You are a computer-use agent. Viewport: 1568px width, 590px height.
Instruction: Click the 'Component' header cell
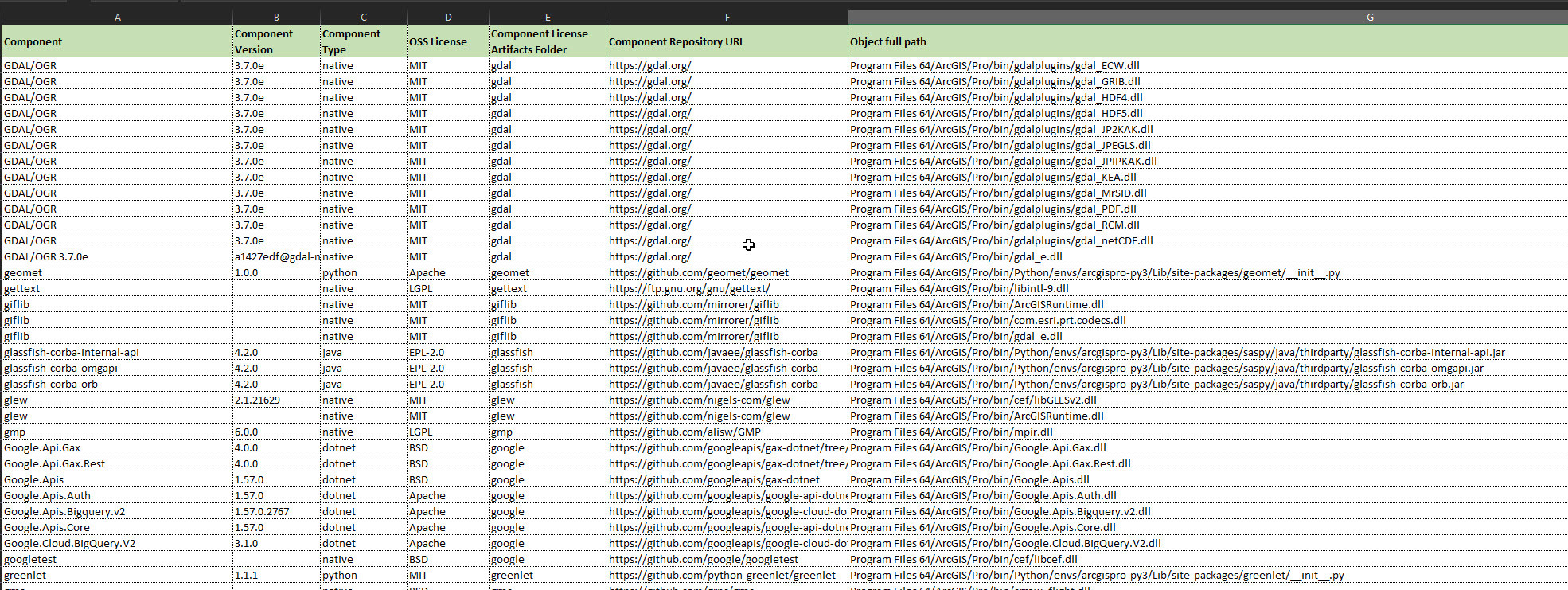click(x=117, y=41)
